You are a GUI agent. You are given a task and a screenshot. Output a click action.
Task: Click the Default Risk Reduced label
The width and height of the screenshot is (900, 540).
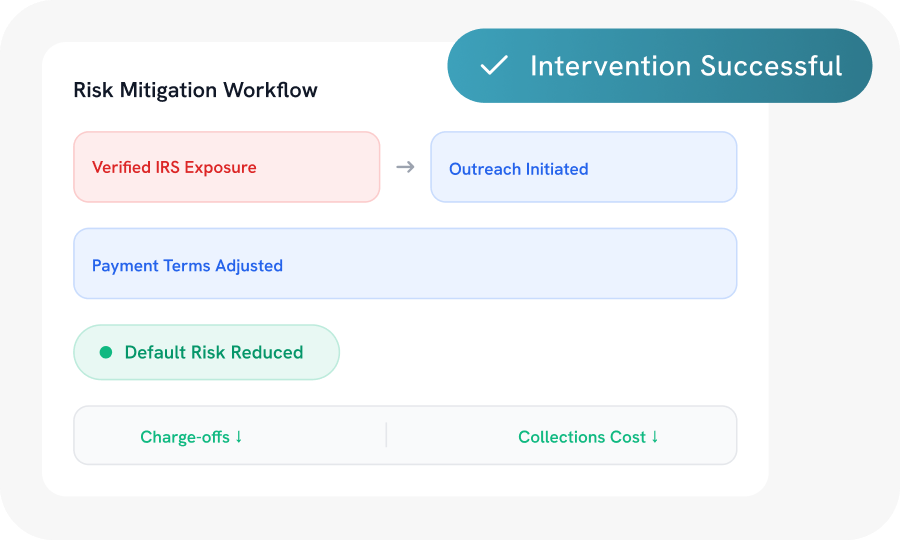213,352
